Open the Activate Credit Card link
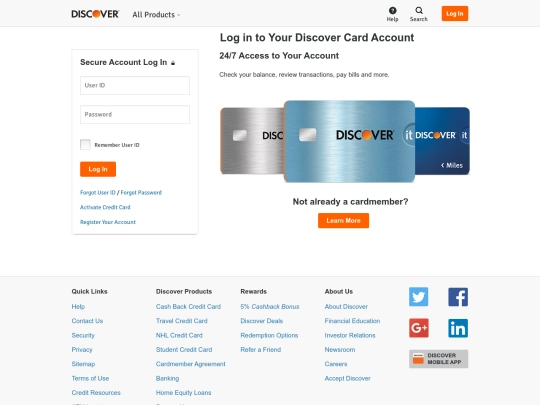The width and height of the screenshot is (540, 405). [105, 207]
